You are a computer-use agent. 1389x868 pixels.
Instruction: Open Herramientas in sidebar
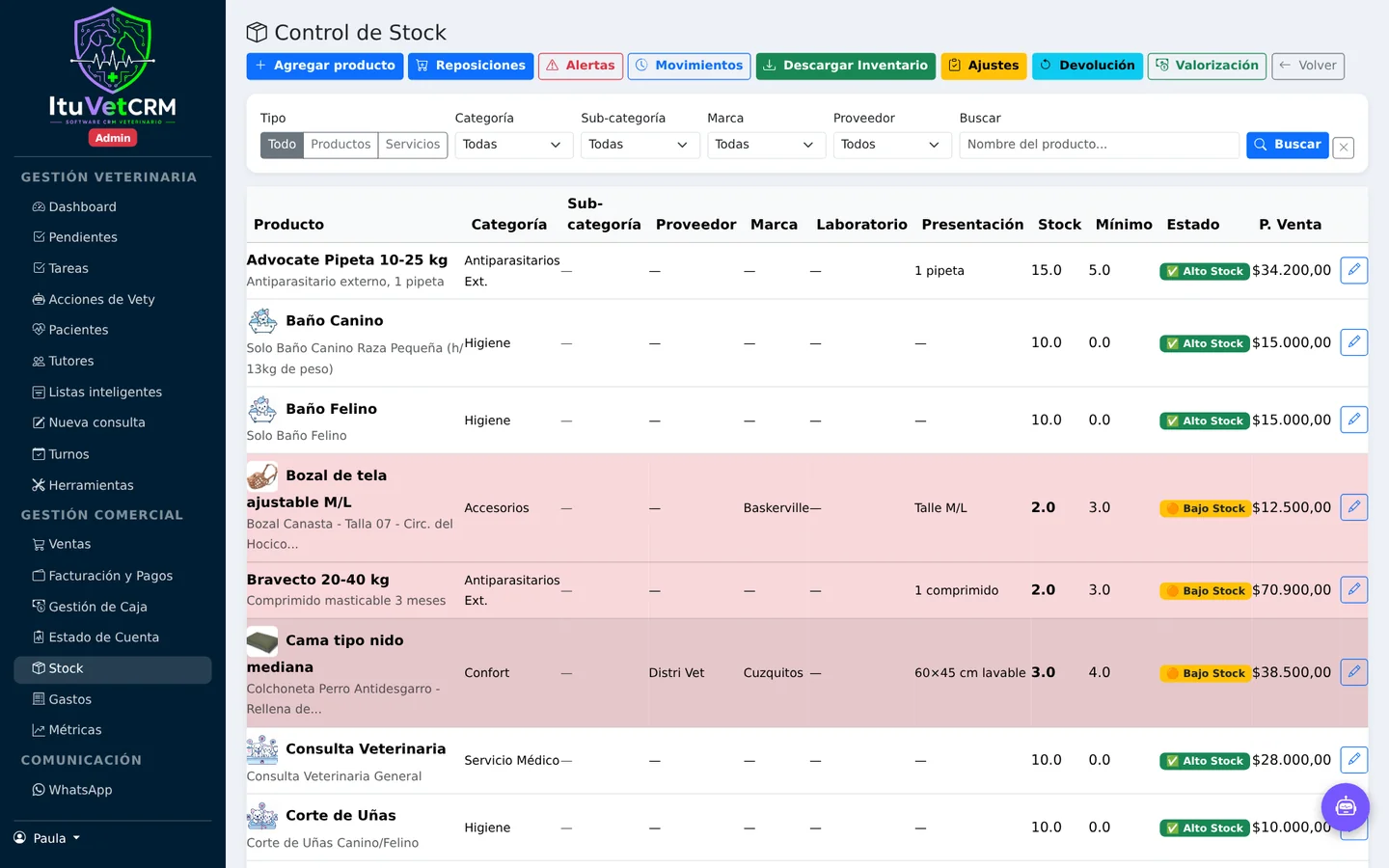click(x=113, y=485)
